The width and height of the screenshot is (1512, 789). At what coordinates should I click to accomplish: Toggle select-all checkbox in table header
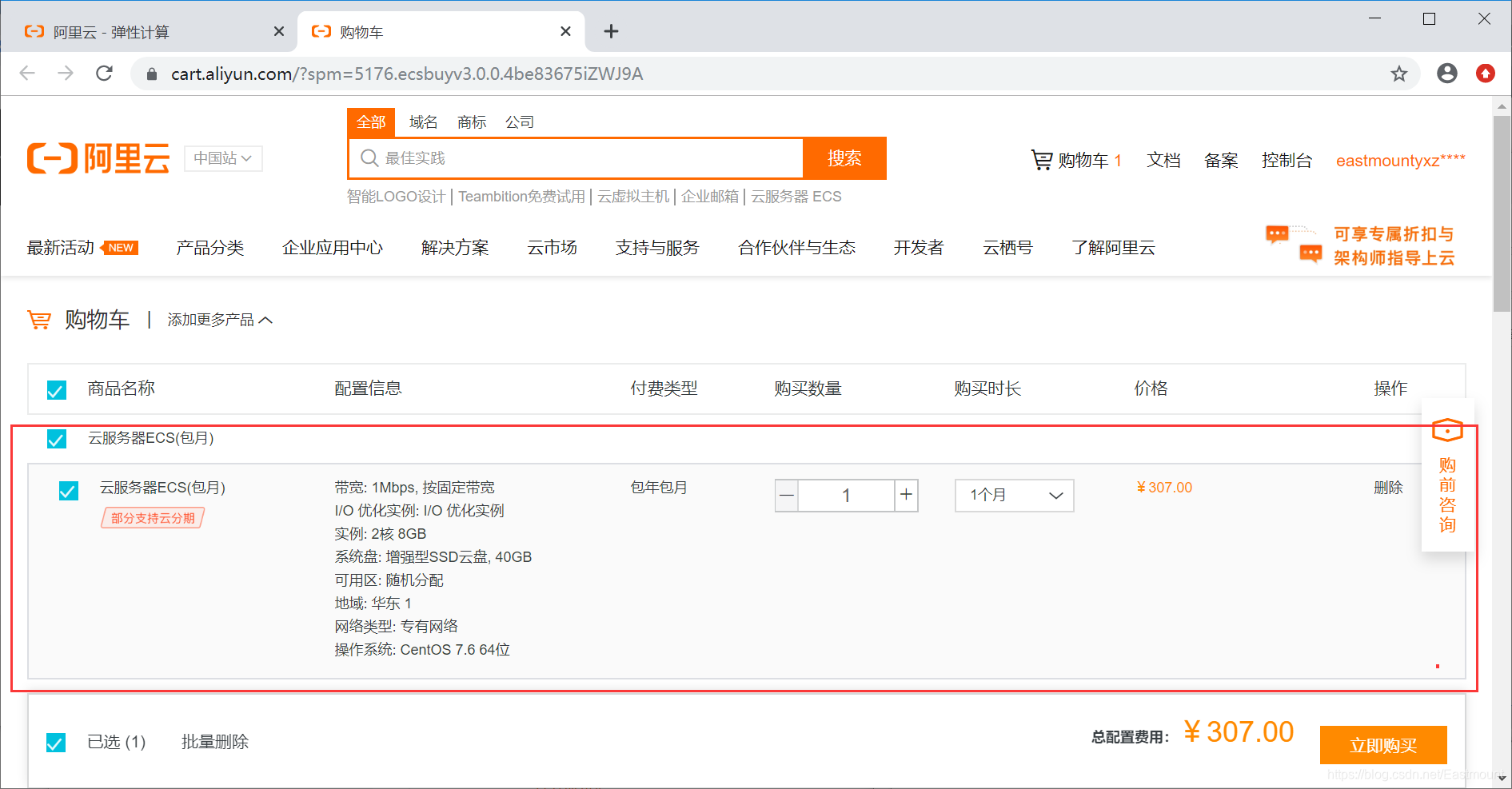pyautogui.click(x=57, y=389)
